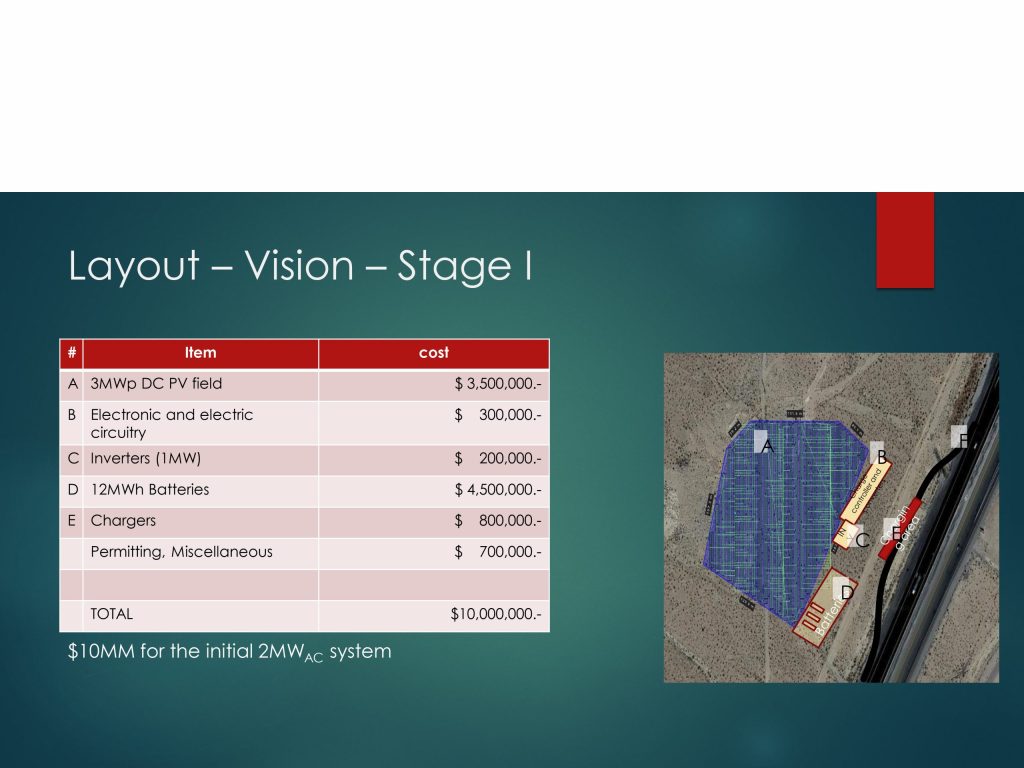Click map label "A" on the PV field
Image resolution: width=1024 pixels, height=768 pixels.
(x=767, y=447)
